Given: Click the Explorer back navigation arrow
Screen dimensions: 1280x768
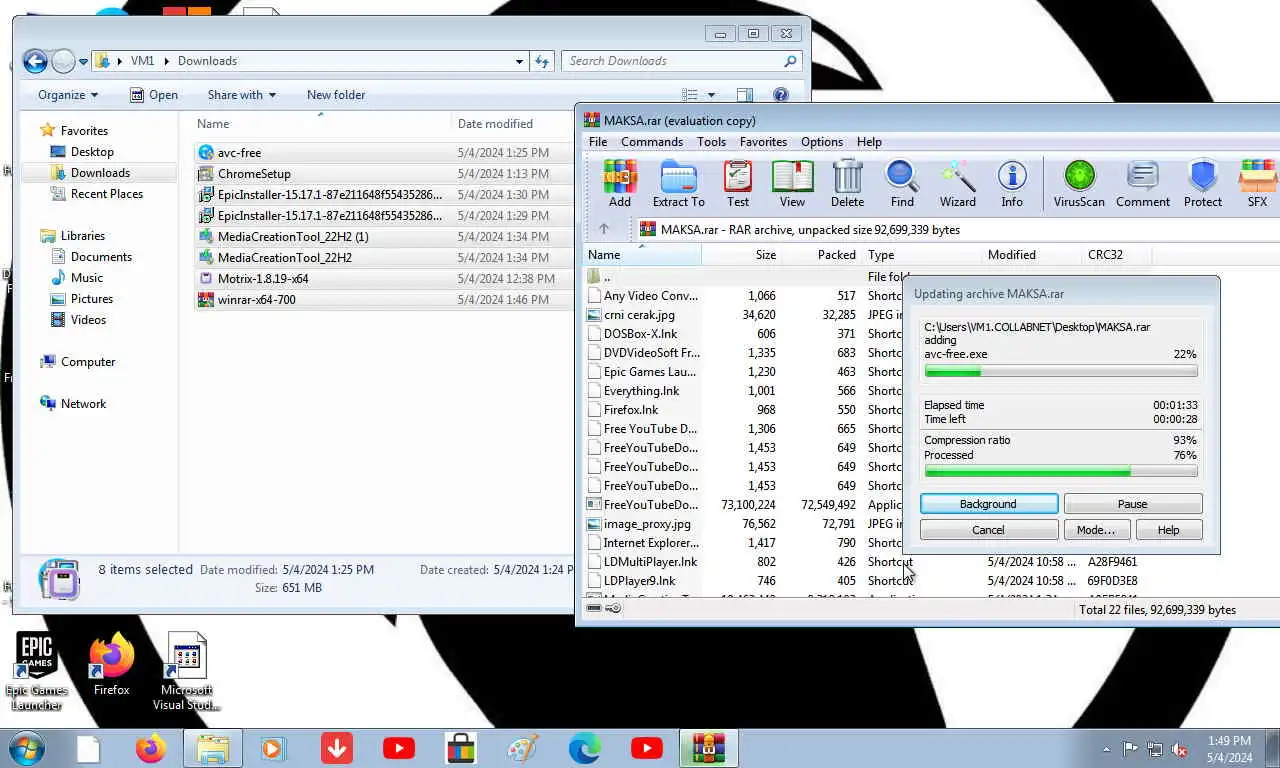Looking at the screenshot, I should [35, 61].
